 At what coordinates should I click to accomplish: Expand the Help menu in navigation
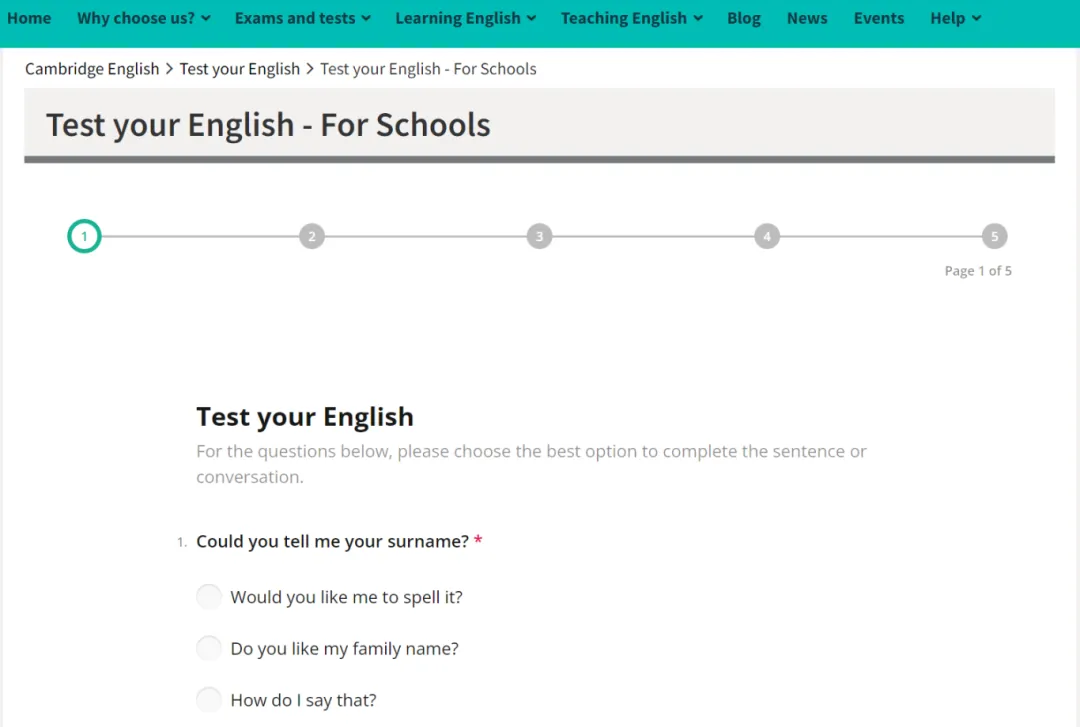coord(955,18)
